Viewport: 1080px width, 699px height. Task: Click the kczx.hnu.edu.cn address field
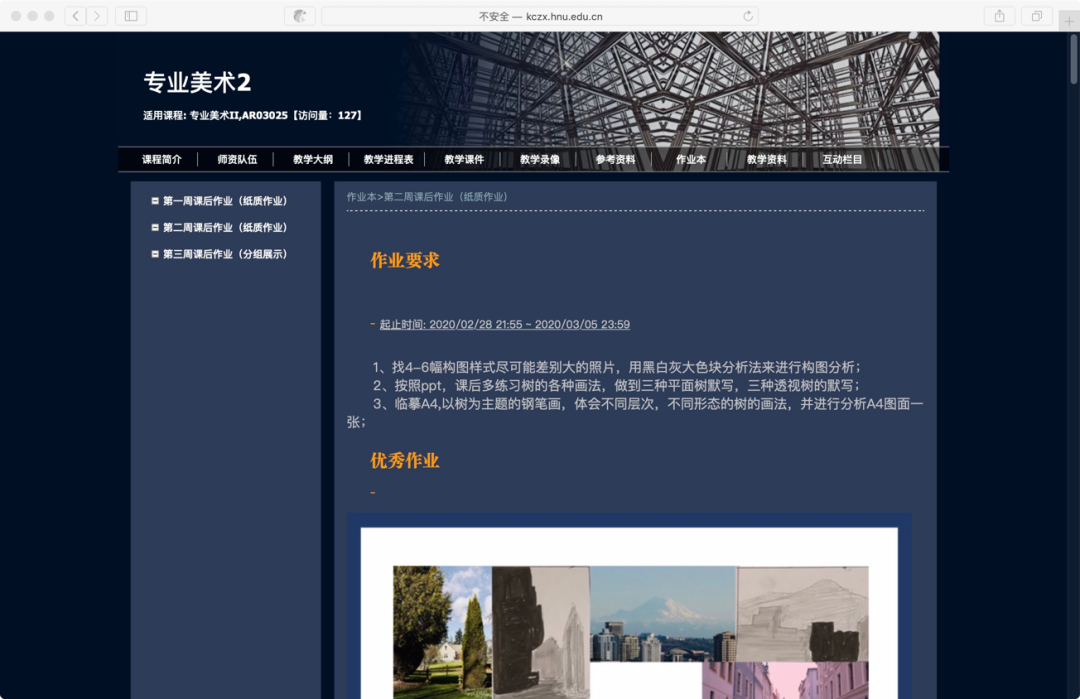point(540,16)
